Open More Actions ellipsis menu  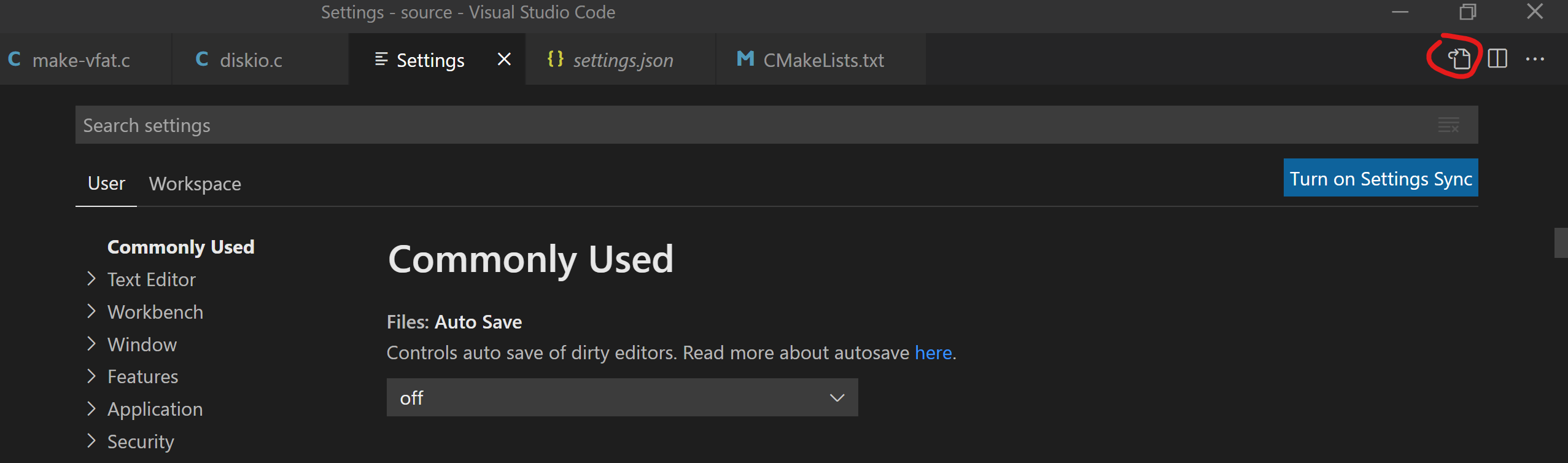click(1535, 60)
